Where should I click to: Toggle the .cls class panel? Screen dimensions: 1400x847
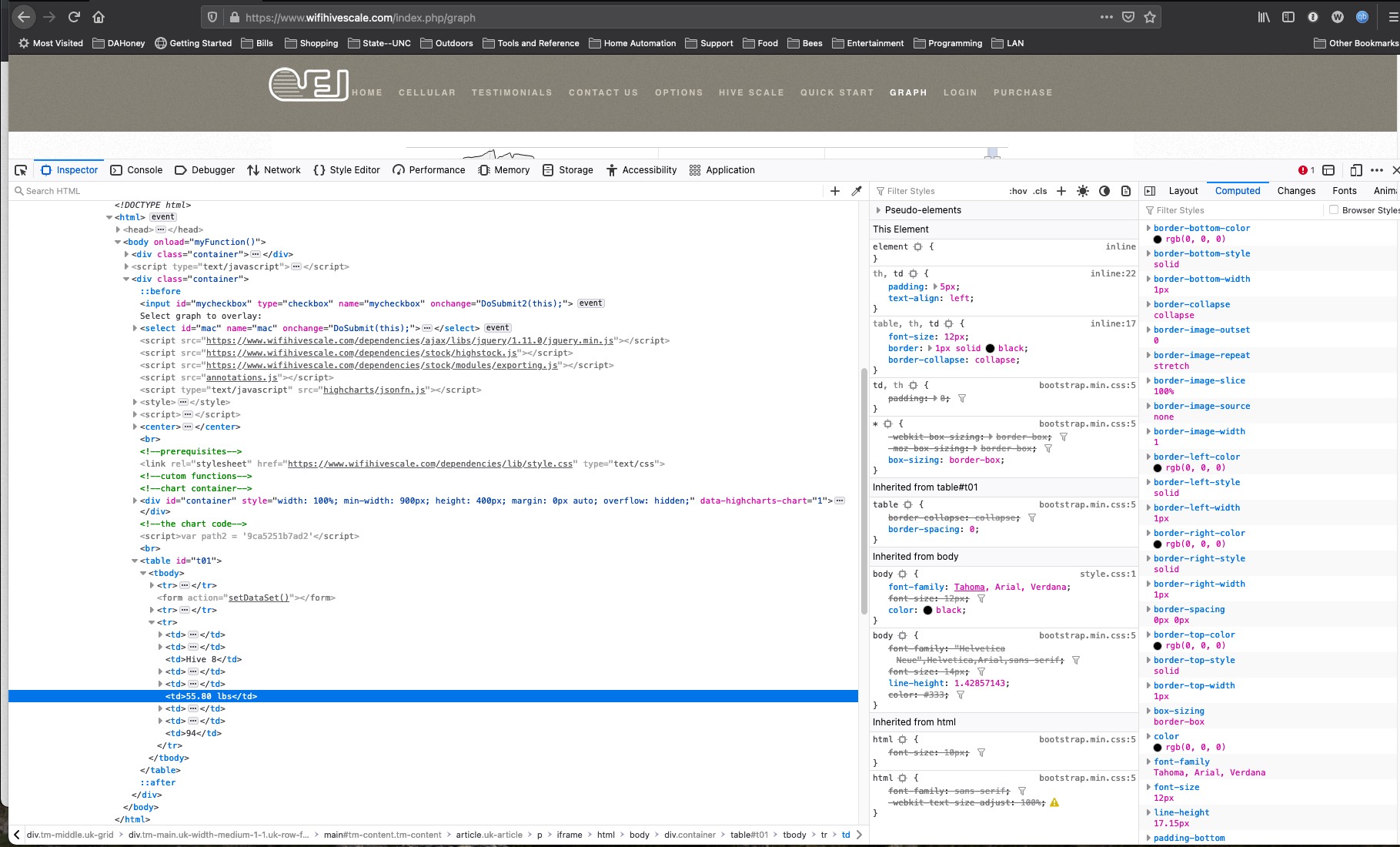pyautogui.click(x=1039, y=190)
